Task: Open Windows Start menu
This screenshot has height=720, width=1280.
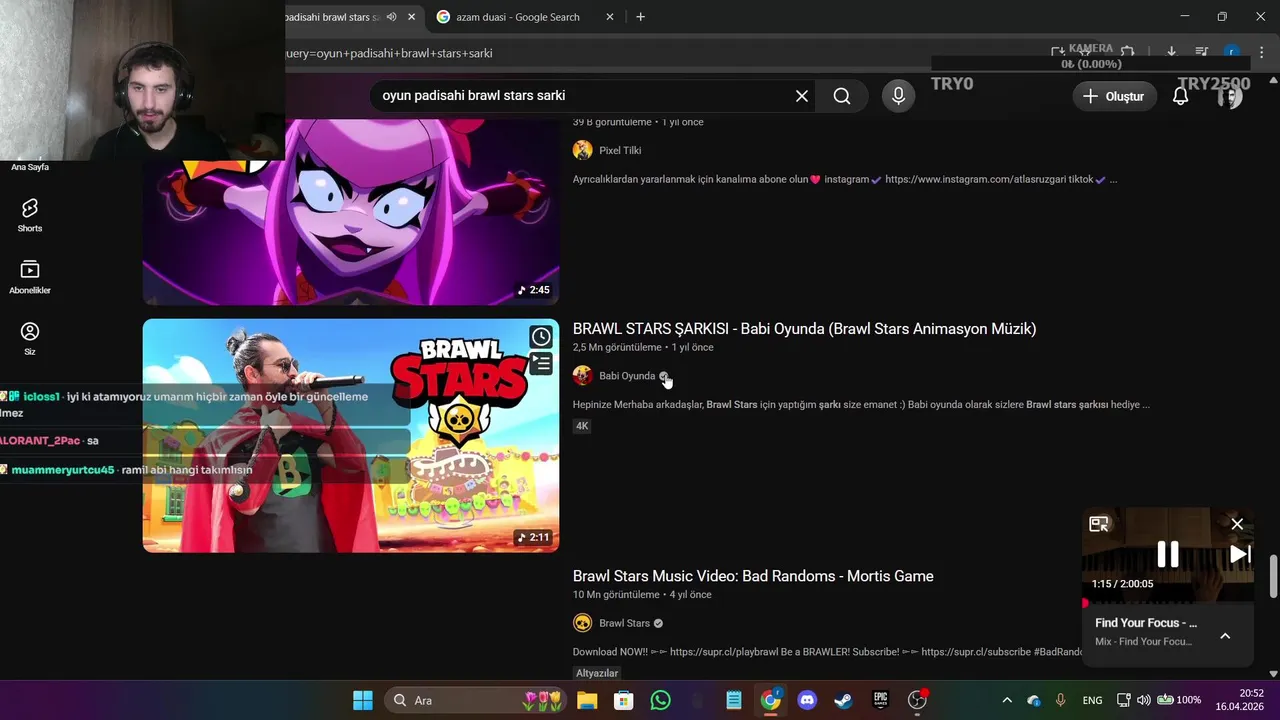Action: click(x=363, y=700)
